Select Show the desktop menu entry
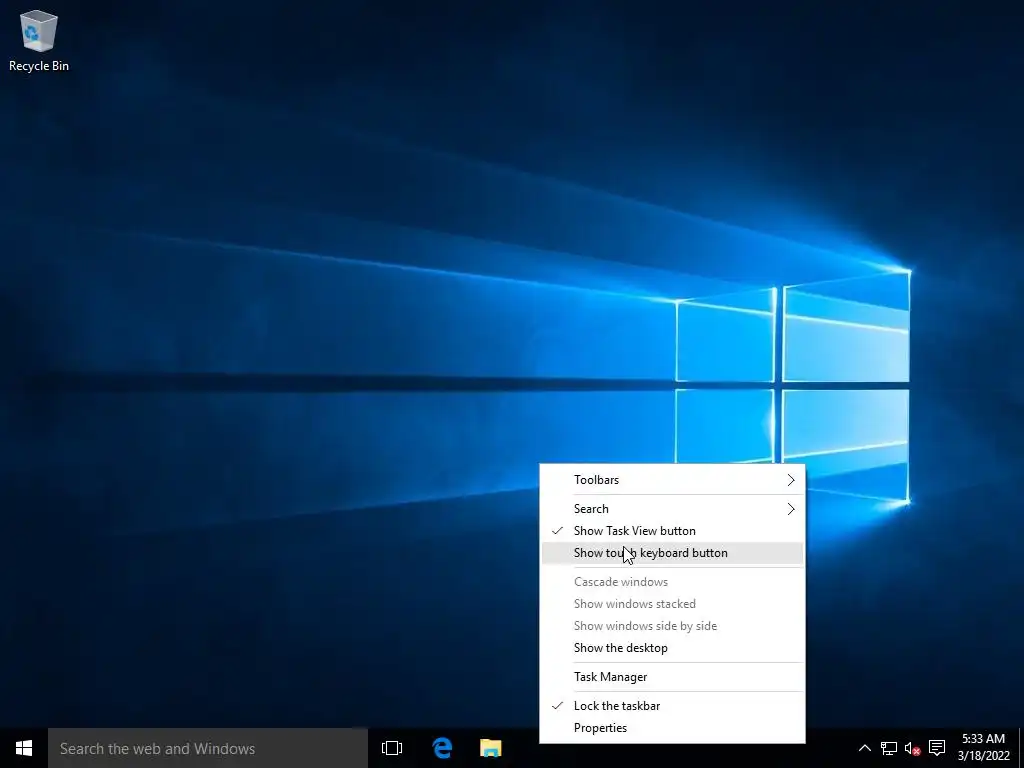 tap(672, 648)
